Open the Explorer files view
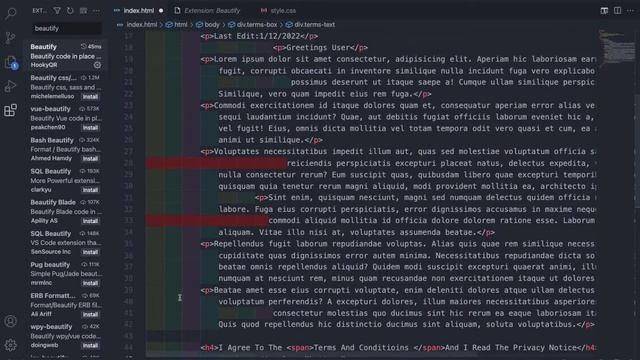Image resolution: width=640 pixels, height=360 pixels. coord(11,62)
